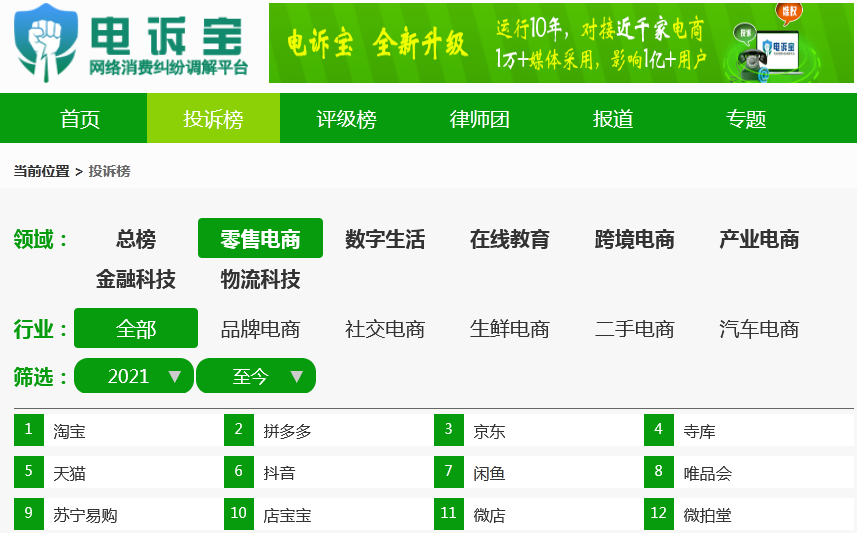Open the 2021 year dropdown
The width and height of the screenshot is (857, 533).
click(x=134, y=376)
